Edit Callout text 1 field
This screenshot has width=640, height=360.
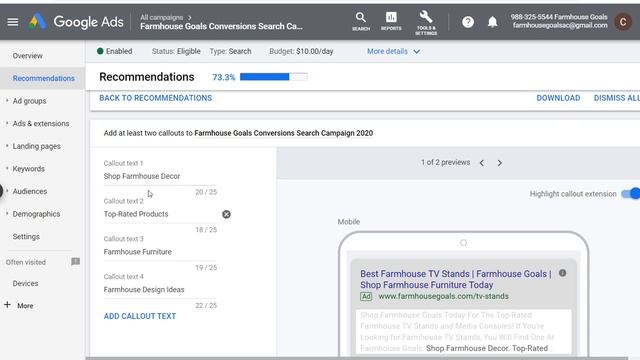point(160,176)
